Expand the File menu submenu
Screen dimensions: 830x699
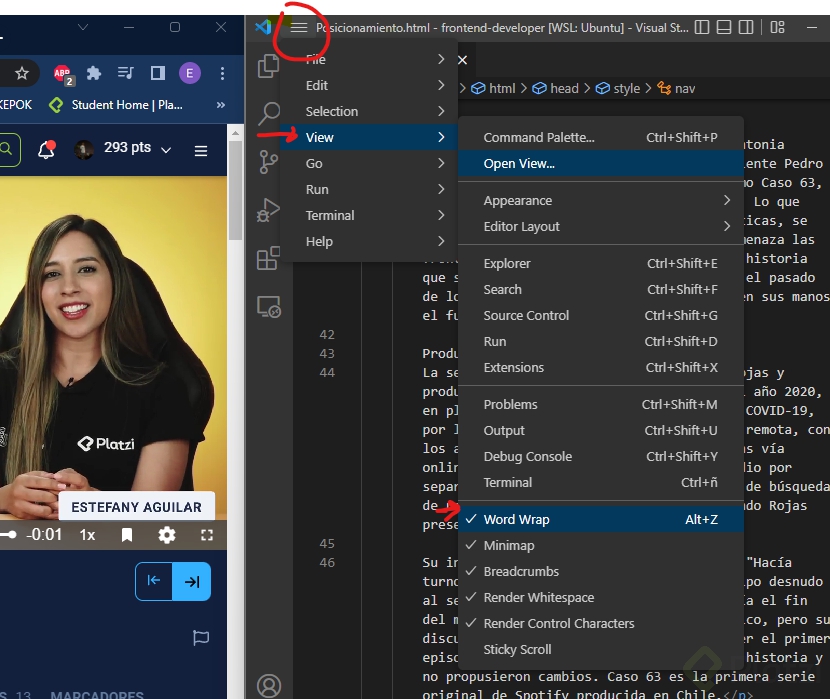pos(369,59)
